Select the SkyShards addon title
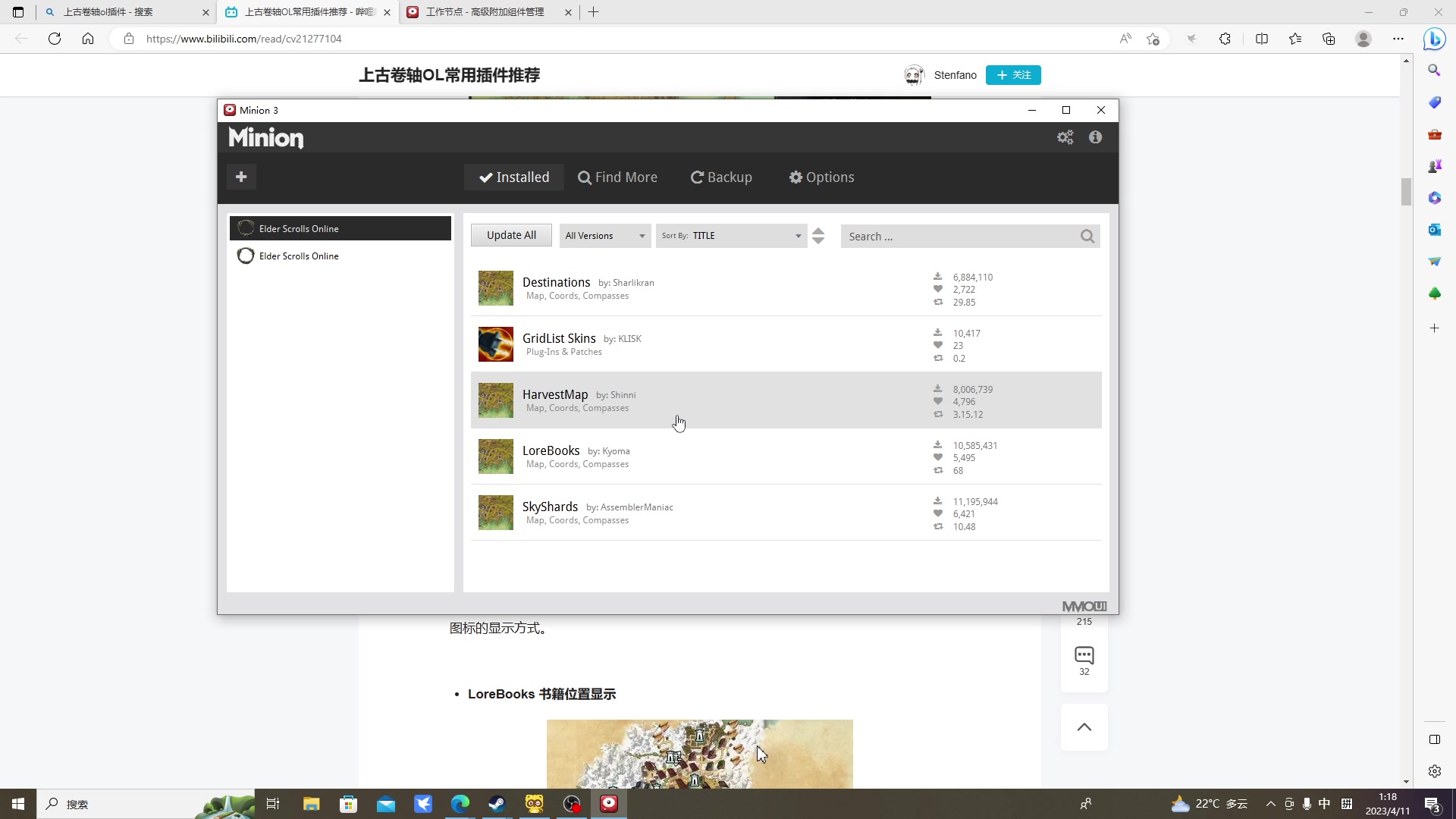The image size is (1456, 819). point(550,507)
